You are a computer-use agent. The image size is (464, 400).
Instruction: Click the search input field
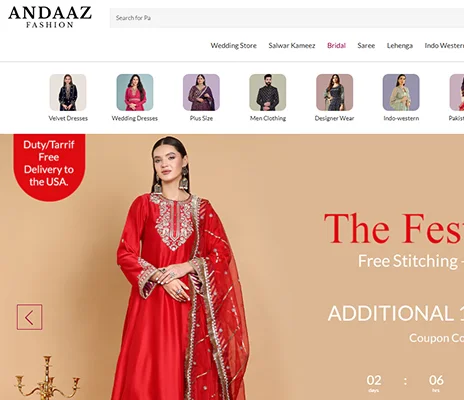coord(287,18)
